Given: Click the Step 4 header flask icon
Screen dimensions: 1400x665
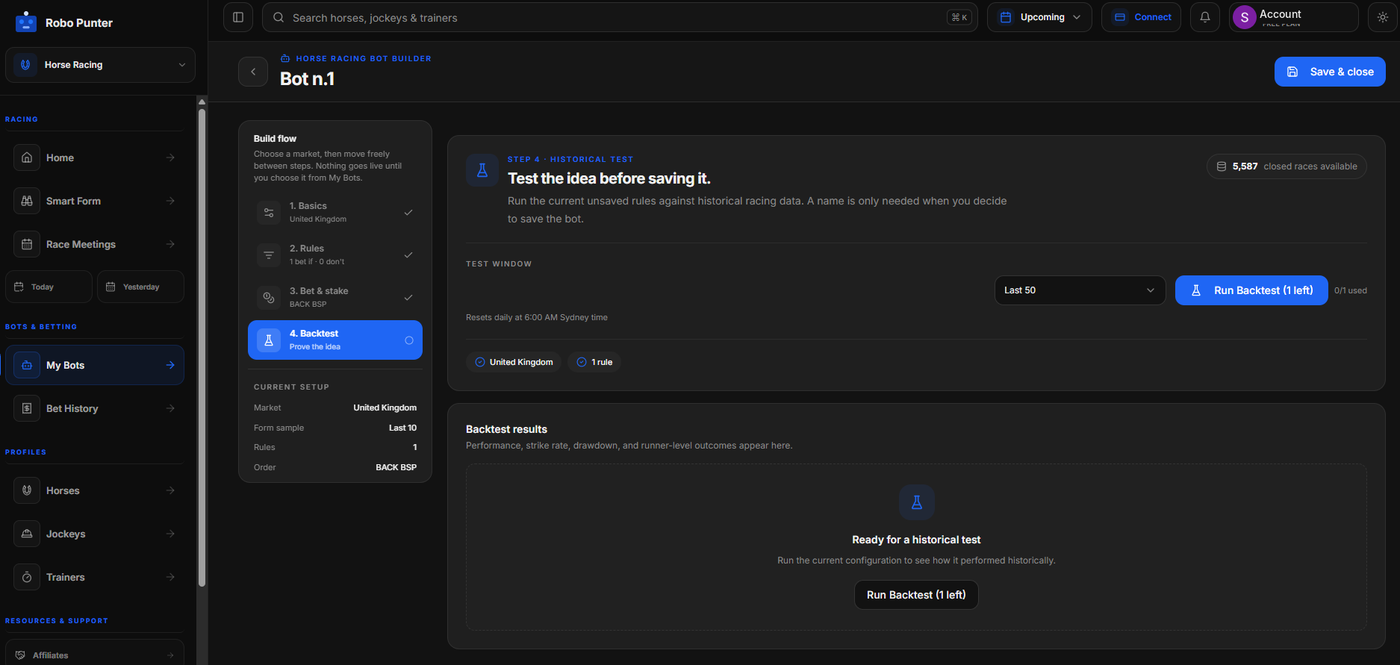Looking at the screenshot, I should coord(482,170).
